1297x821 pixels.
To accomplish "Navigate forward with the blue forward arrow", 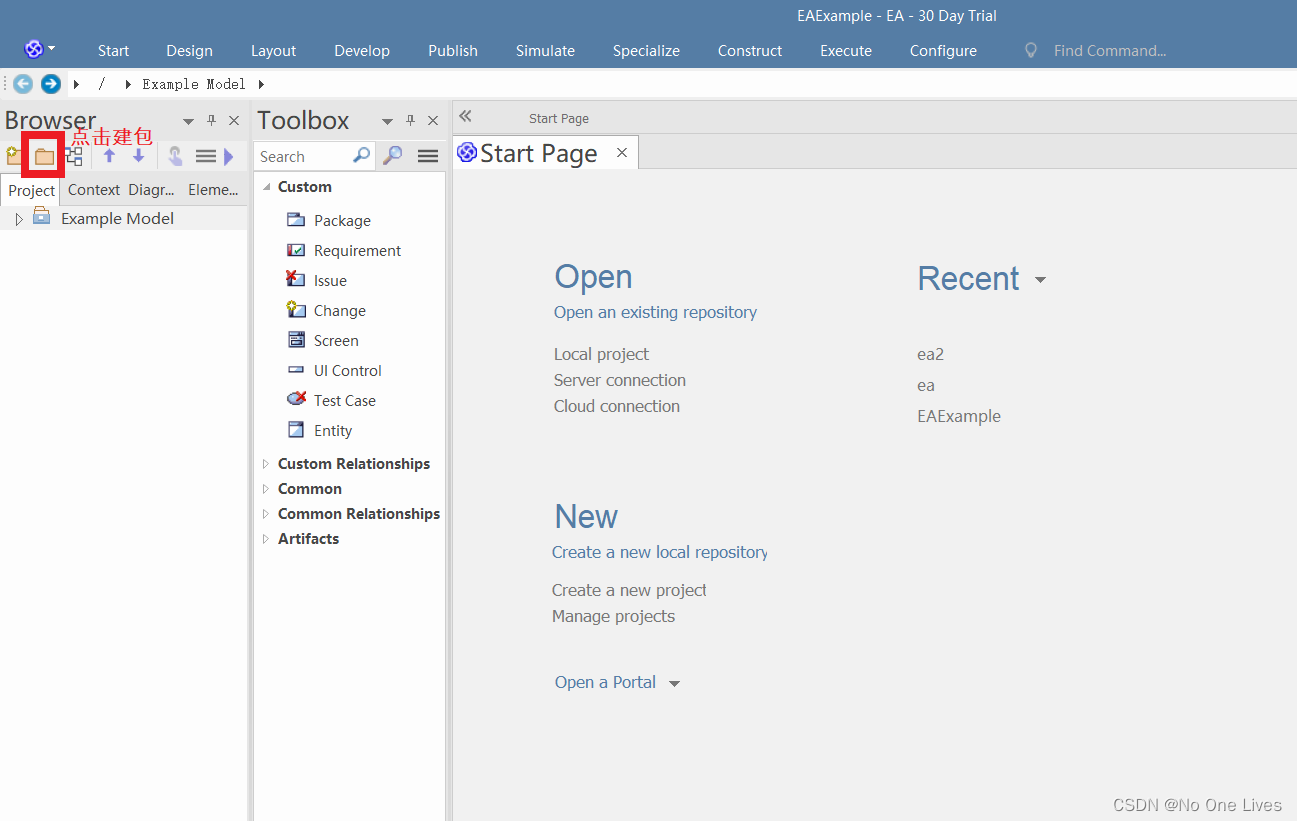I will [x=50, y=84].
